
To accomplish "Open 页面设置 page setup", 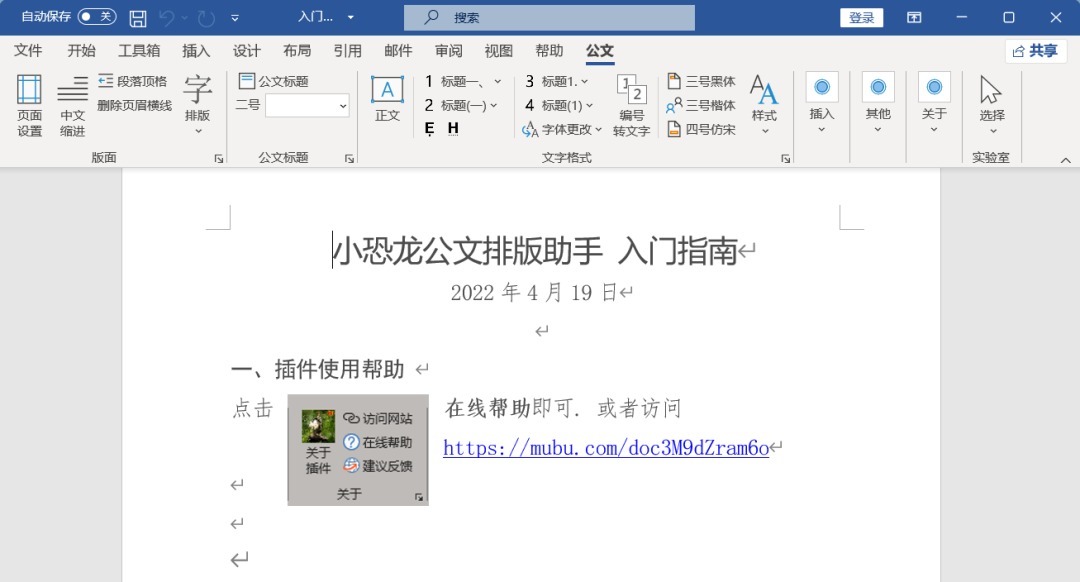I will [x=29, y=105].
